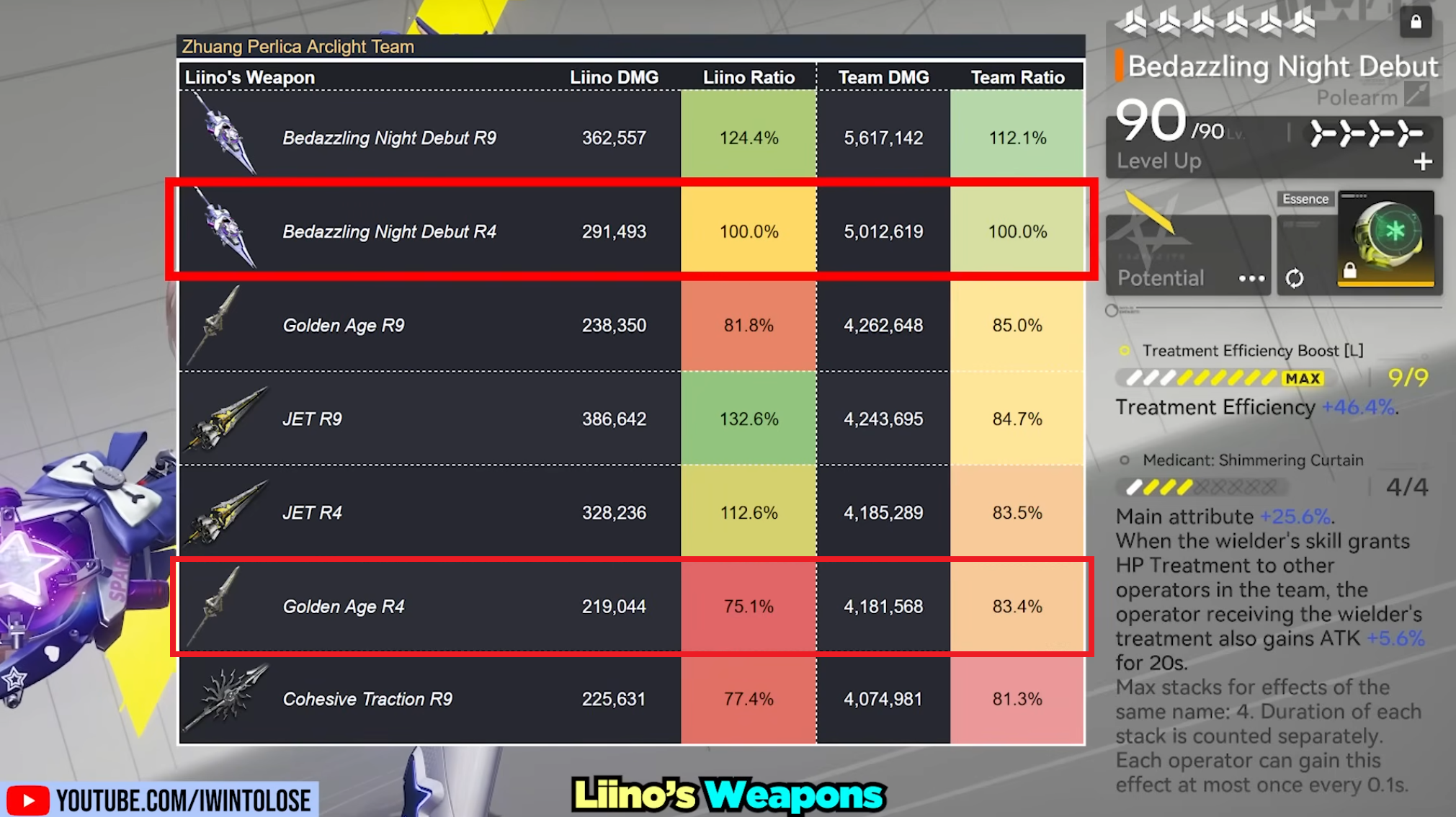Click the three dots beside Potential
Viewport: 1456px width, 817px height.
pos(1251,279)
